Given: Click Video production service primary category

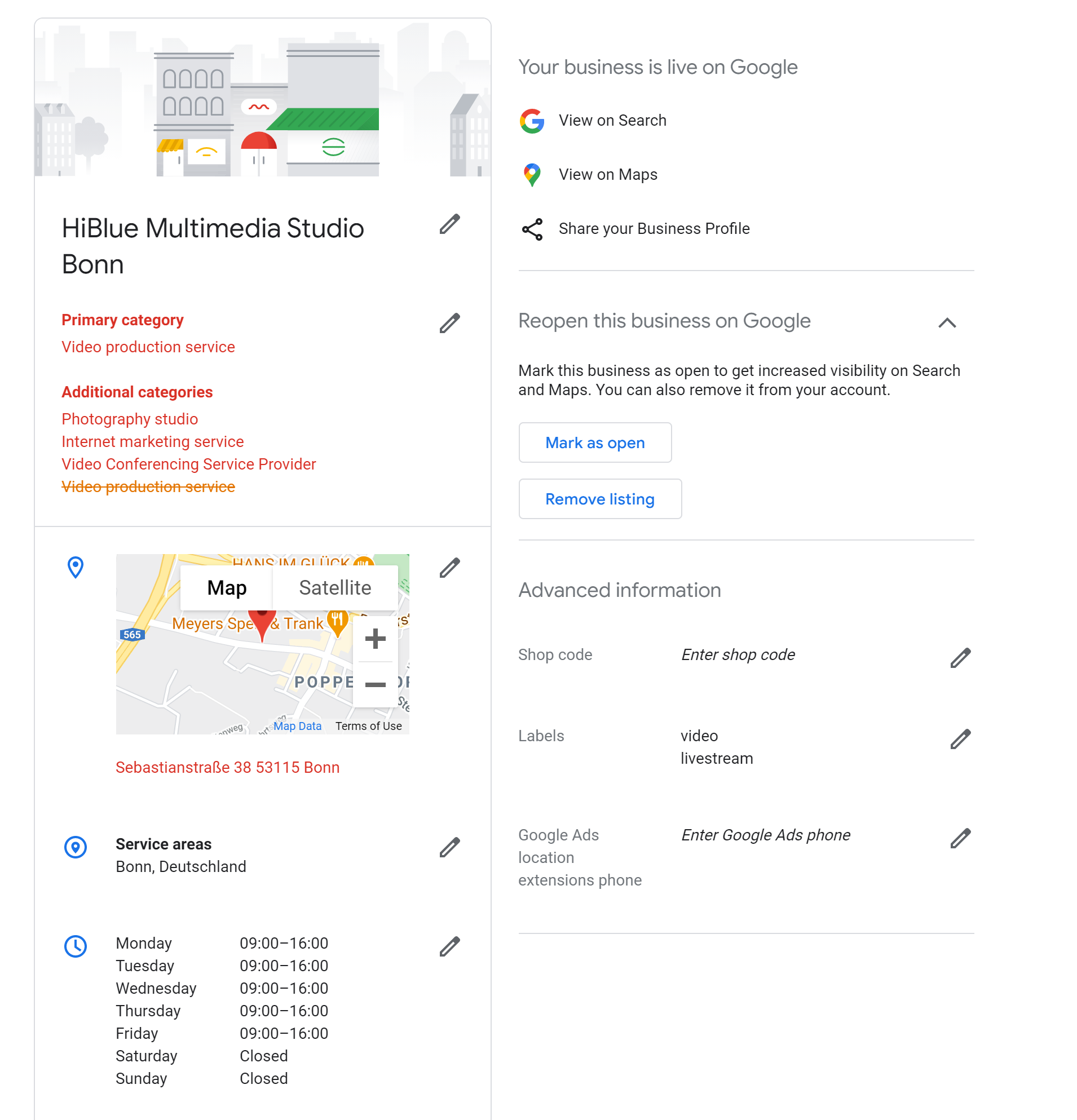Looking at the screenshot, I should [x=148, y=347].
